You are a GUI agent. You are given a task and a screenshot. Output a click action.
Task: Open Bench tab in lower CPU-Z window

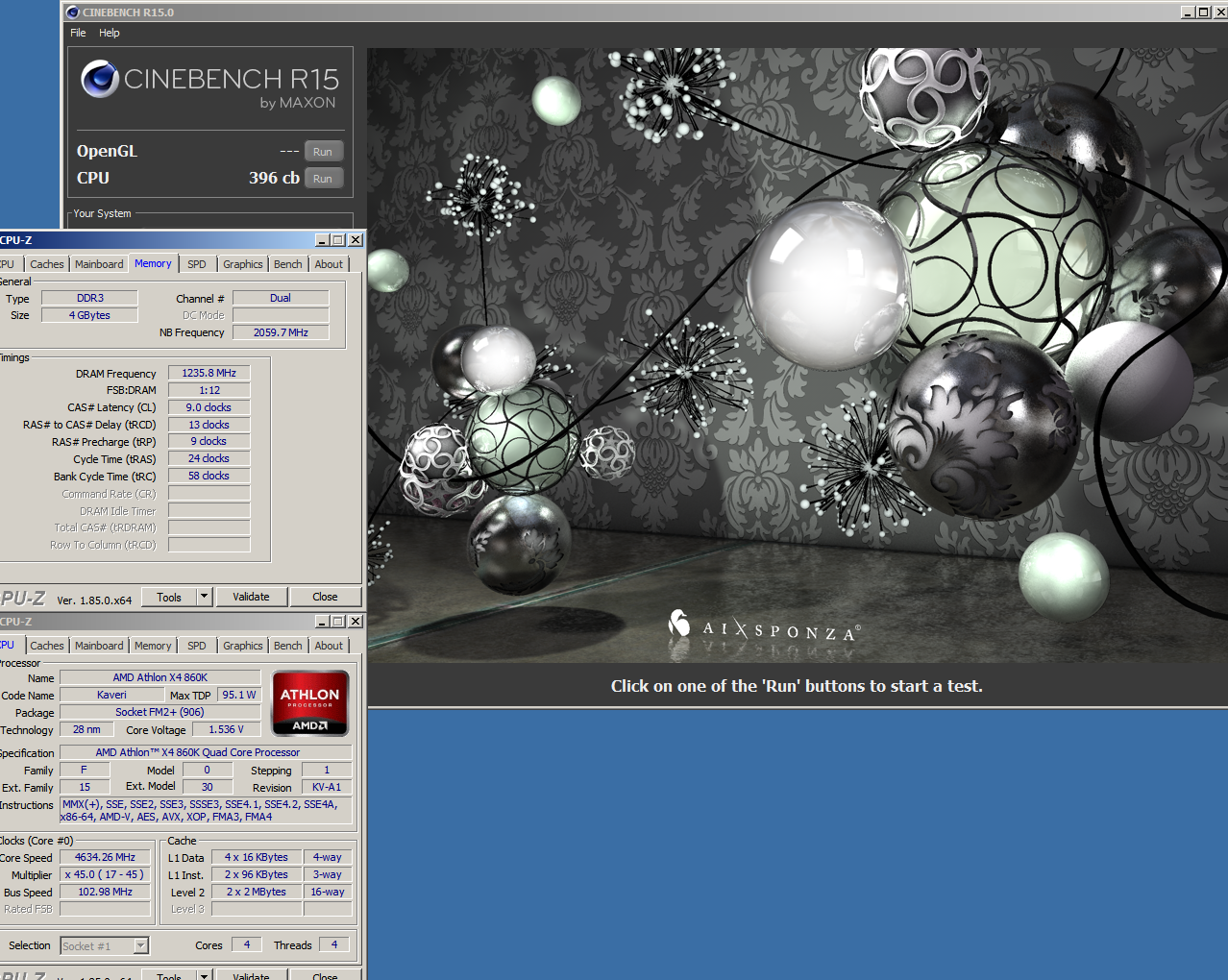(288, 646)
